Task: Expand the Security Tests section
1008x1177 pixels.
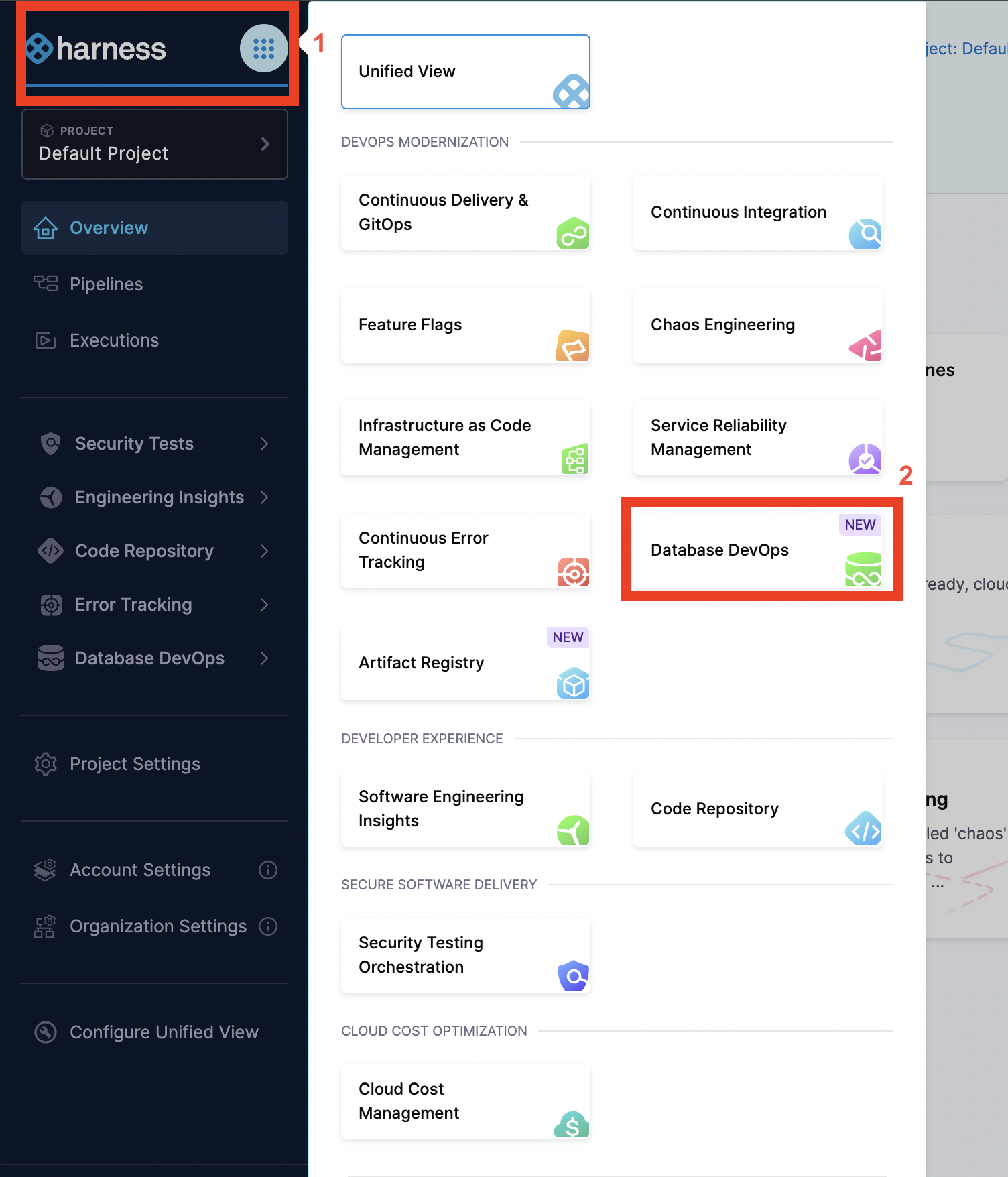Action: (264, 444)
